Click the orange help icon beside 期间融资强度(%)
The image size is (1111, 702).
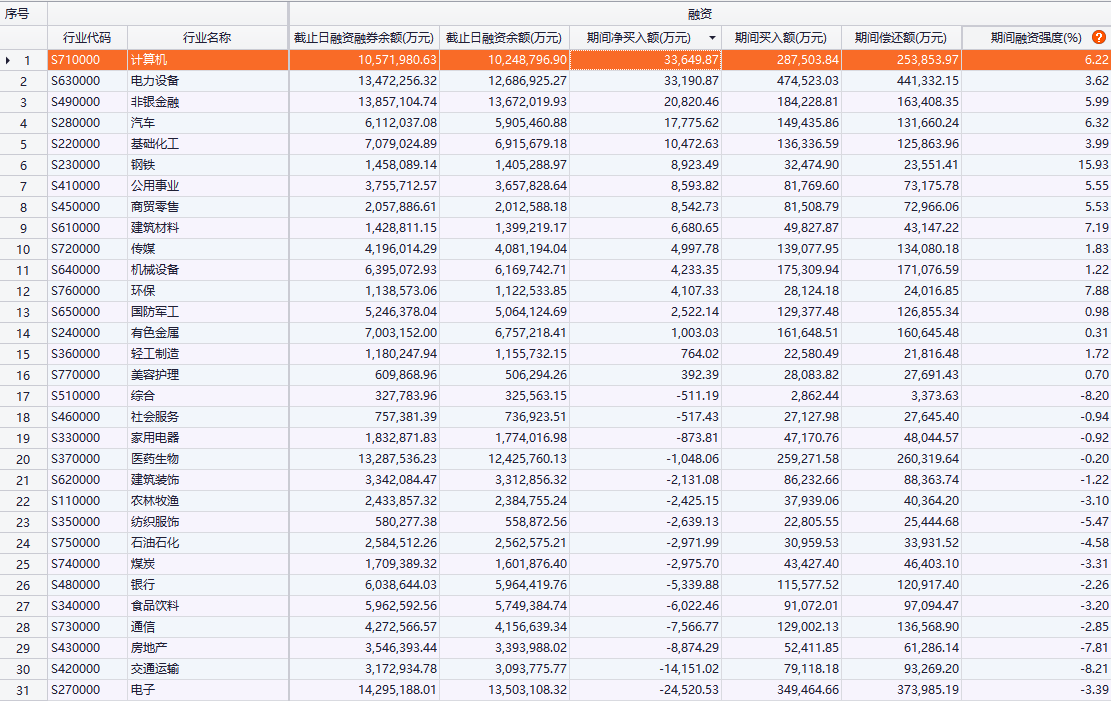click(x=1099, y=37)
